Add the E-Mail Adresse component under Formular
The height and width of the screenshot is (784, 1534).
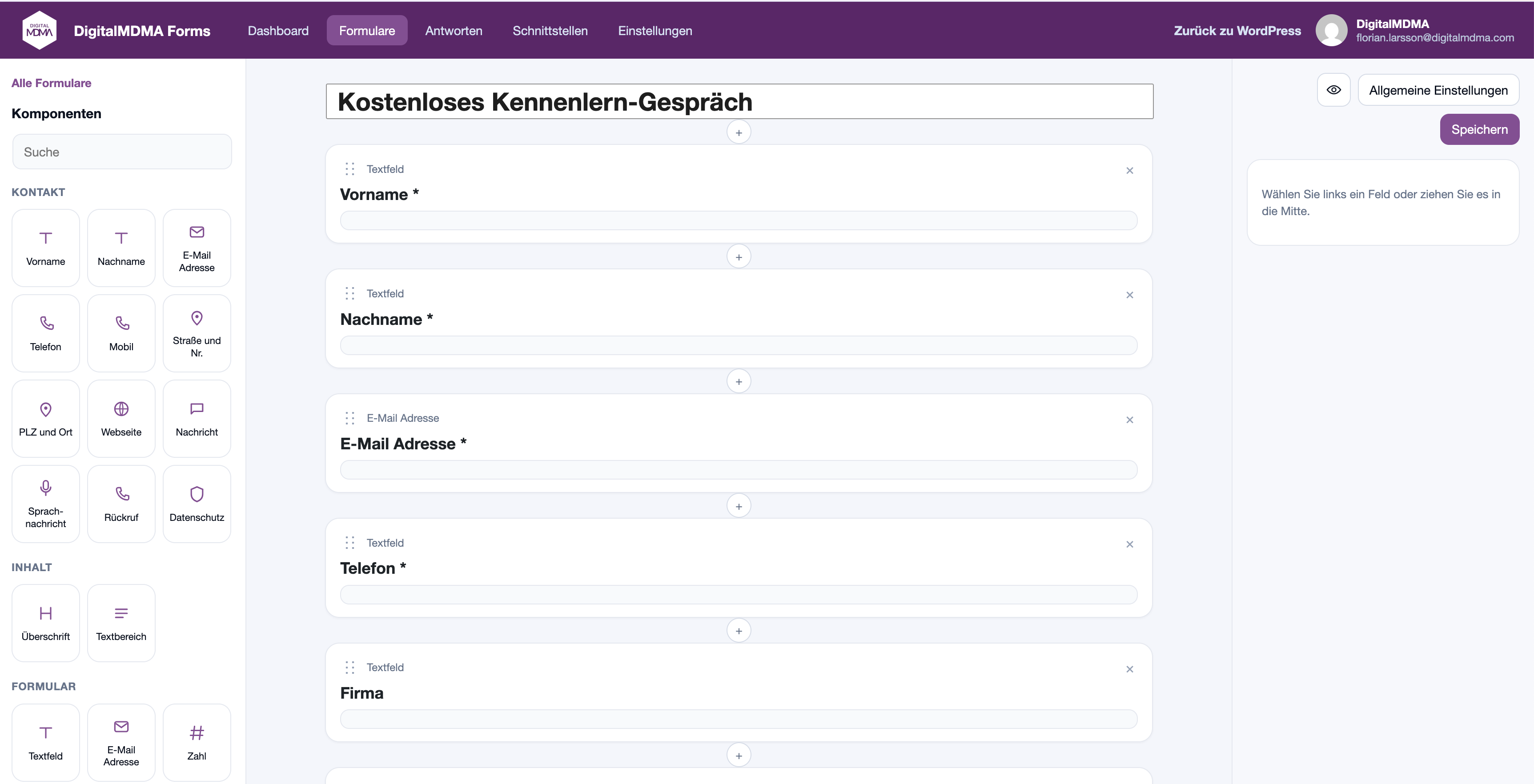click(x=121, y=742)
